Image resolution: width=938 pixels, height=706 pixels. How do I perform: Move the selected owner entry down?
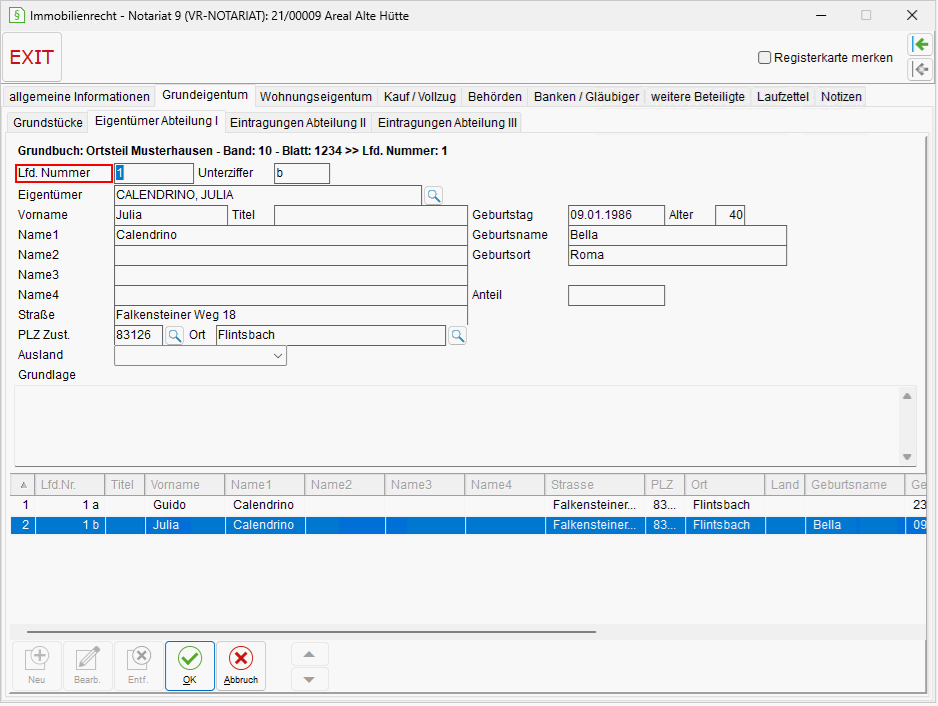[309, 679]
